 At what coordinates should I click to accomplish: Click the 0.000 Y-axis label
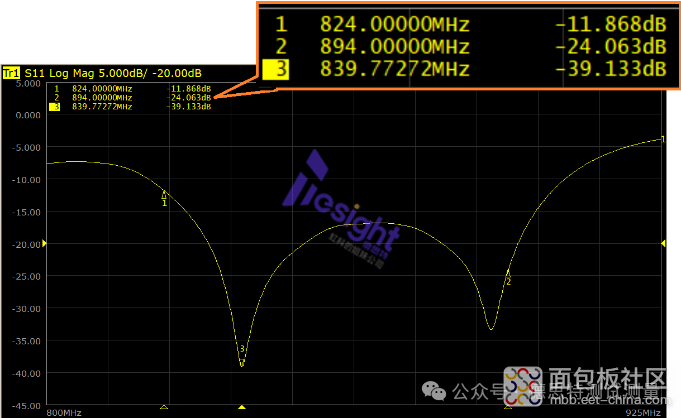pyautogui.click(x=28, y=115)
